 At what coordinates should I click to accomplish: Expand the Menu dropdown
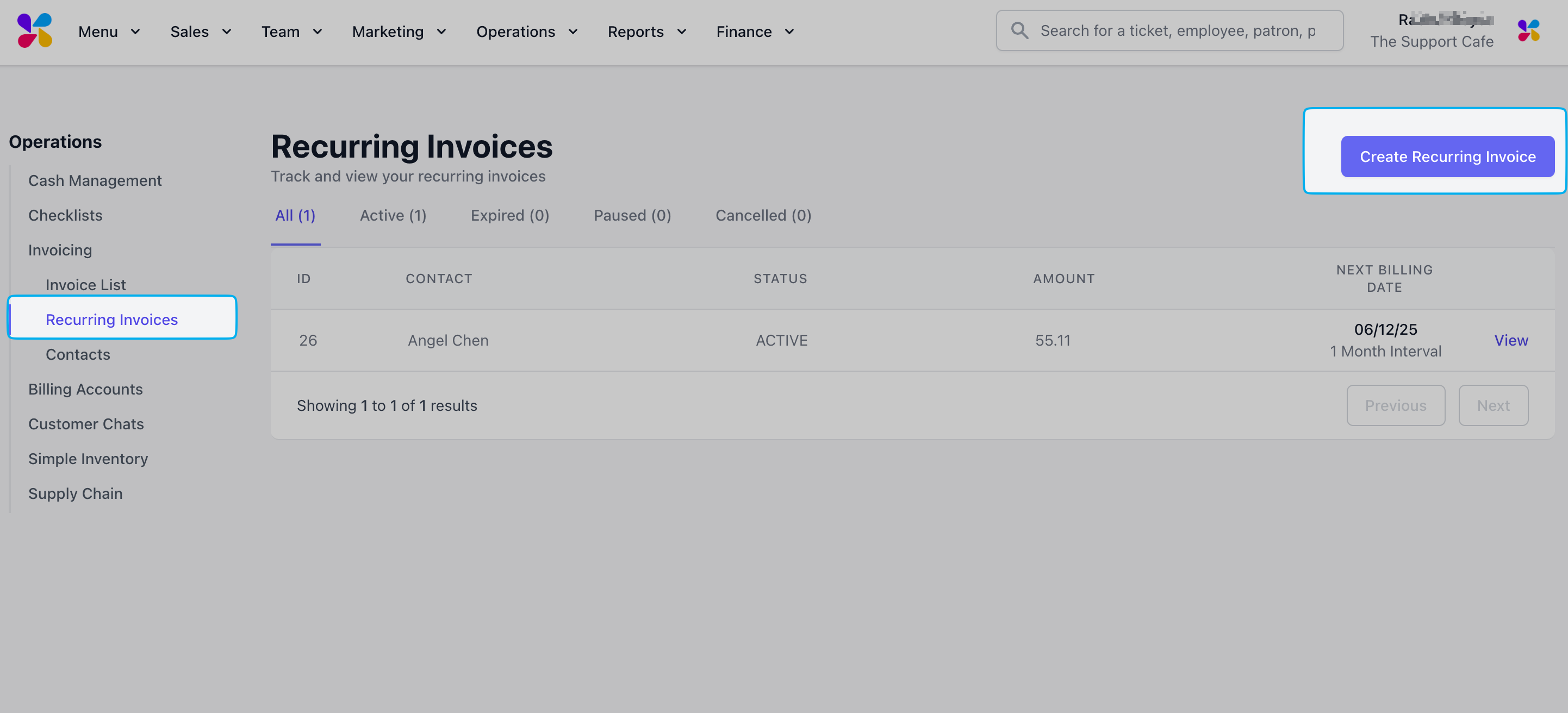109,32
